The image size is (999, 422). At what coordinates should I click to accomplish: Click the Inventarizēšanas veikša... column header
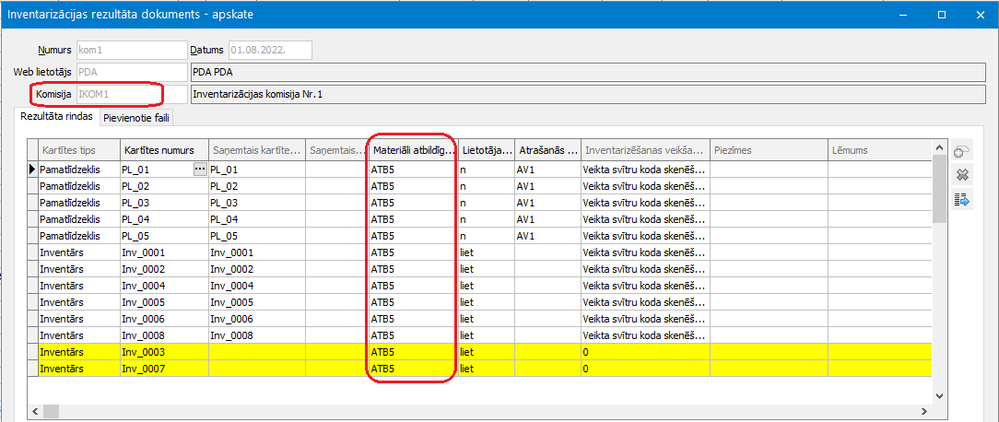tap(645, 150)
